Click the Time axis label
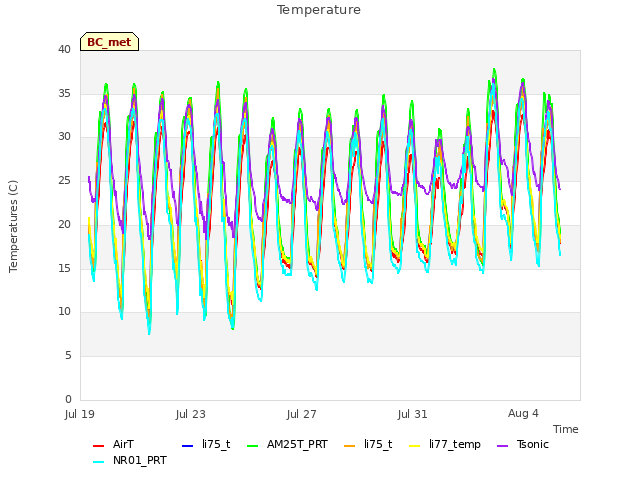 point(566,429)
